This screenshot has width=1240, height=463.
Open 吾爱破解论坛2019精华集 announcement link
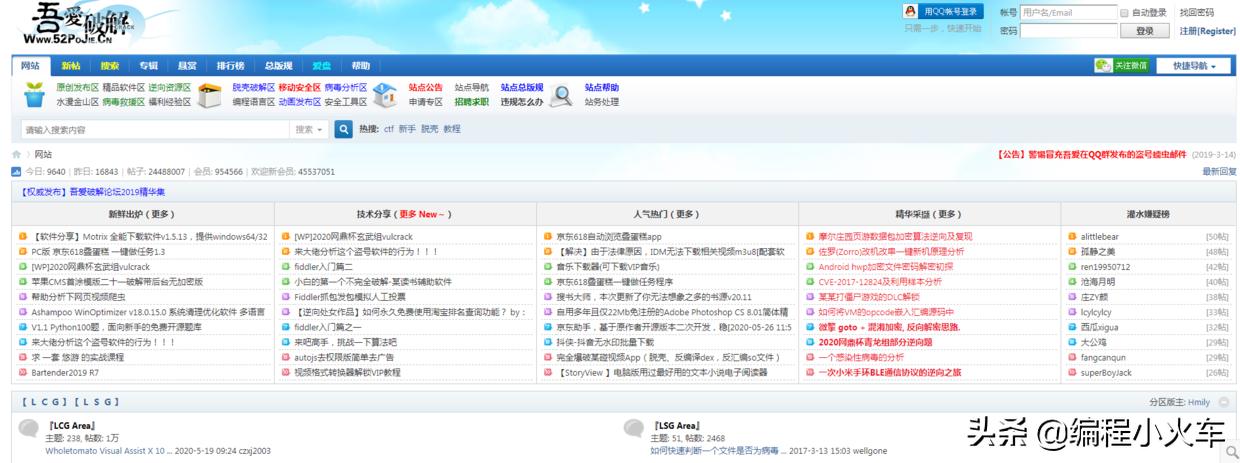[117, 192]
